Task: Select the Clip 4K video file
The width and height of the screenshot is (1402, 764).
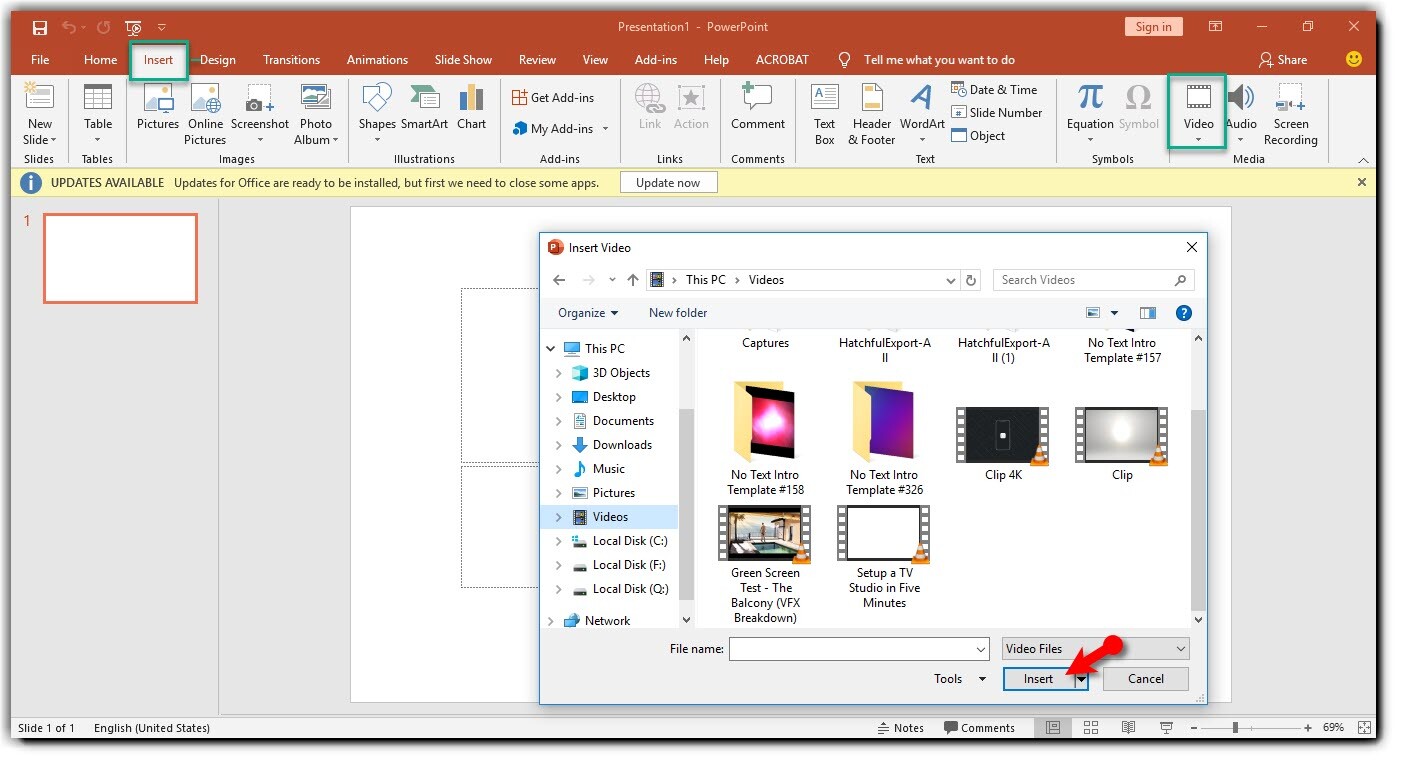Action: point(1003,444)
